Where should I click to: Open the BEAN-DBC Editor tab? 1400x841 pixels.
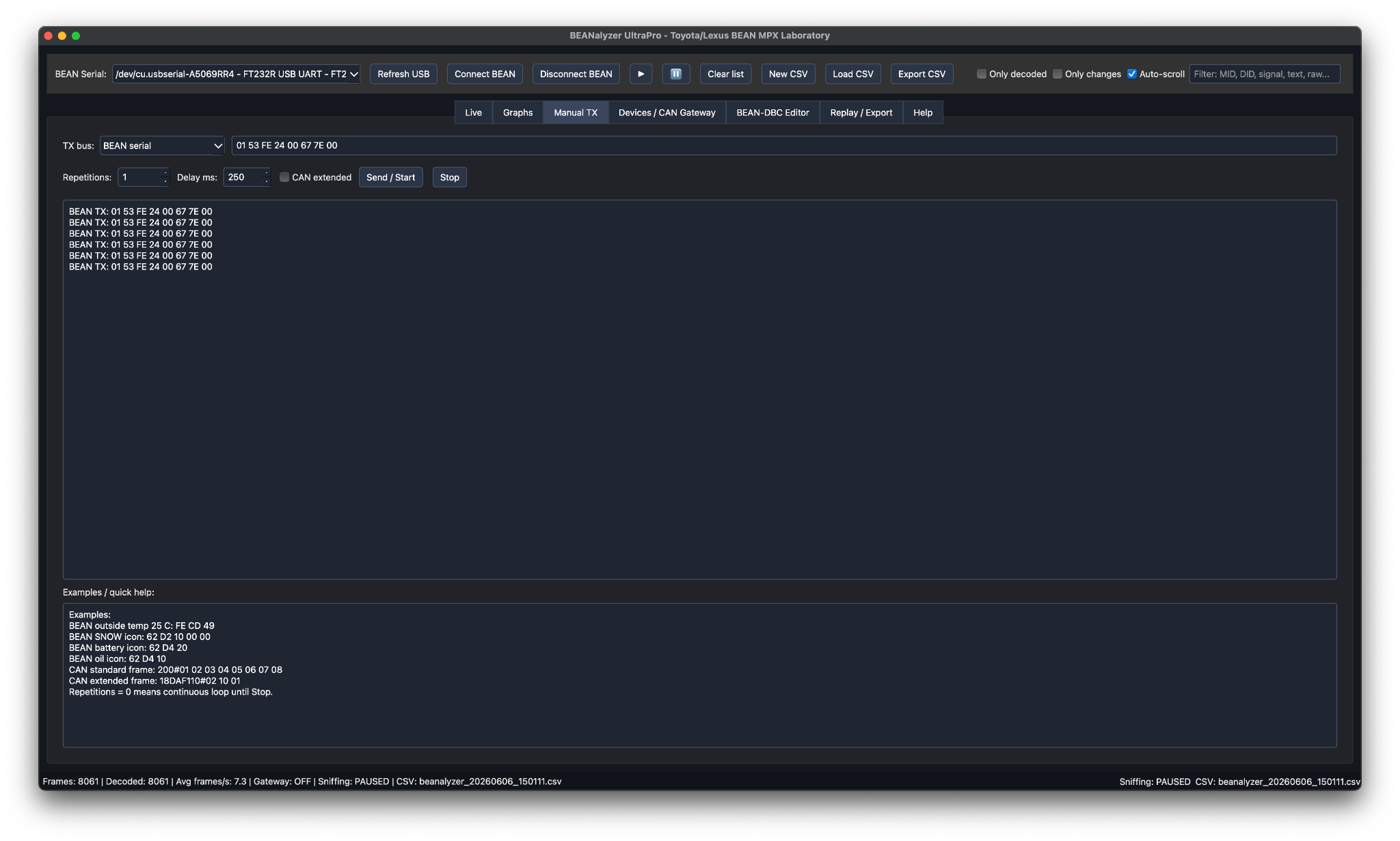[x=772, y=113]
